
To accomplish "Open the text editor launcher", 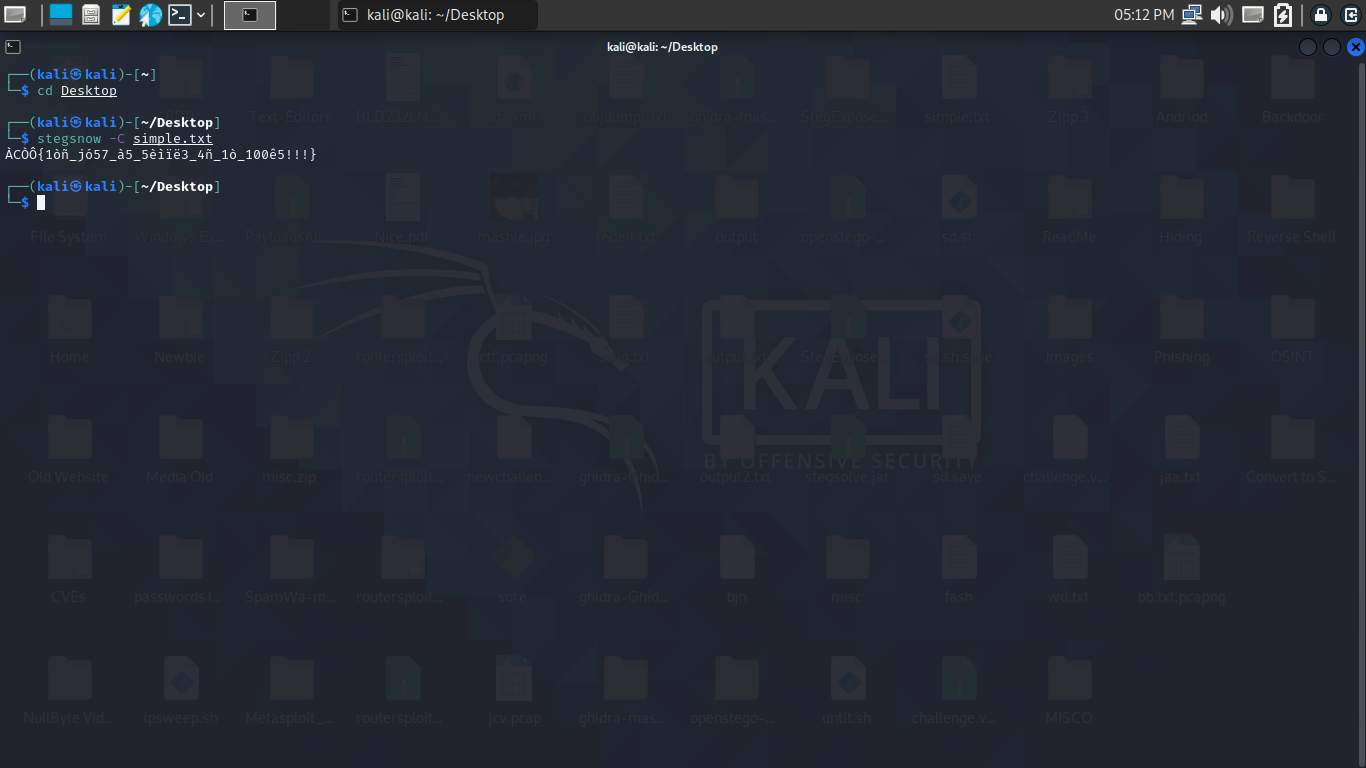I will [x=121, y=14].
